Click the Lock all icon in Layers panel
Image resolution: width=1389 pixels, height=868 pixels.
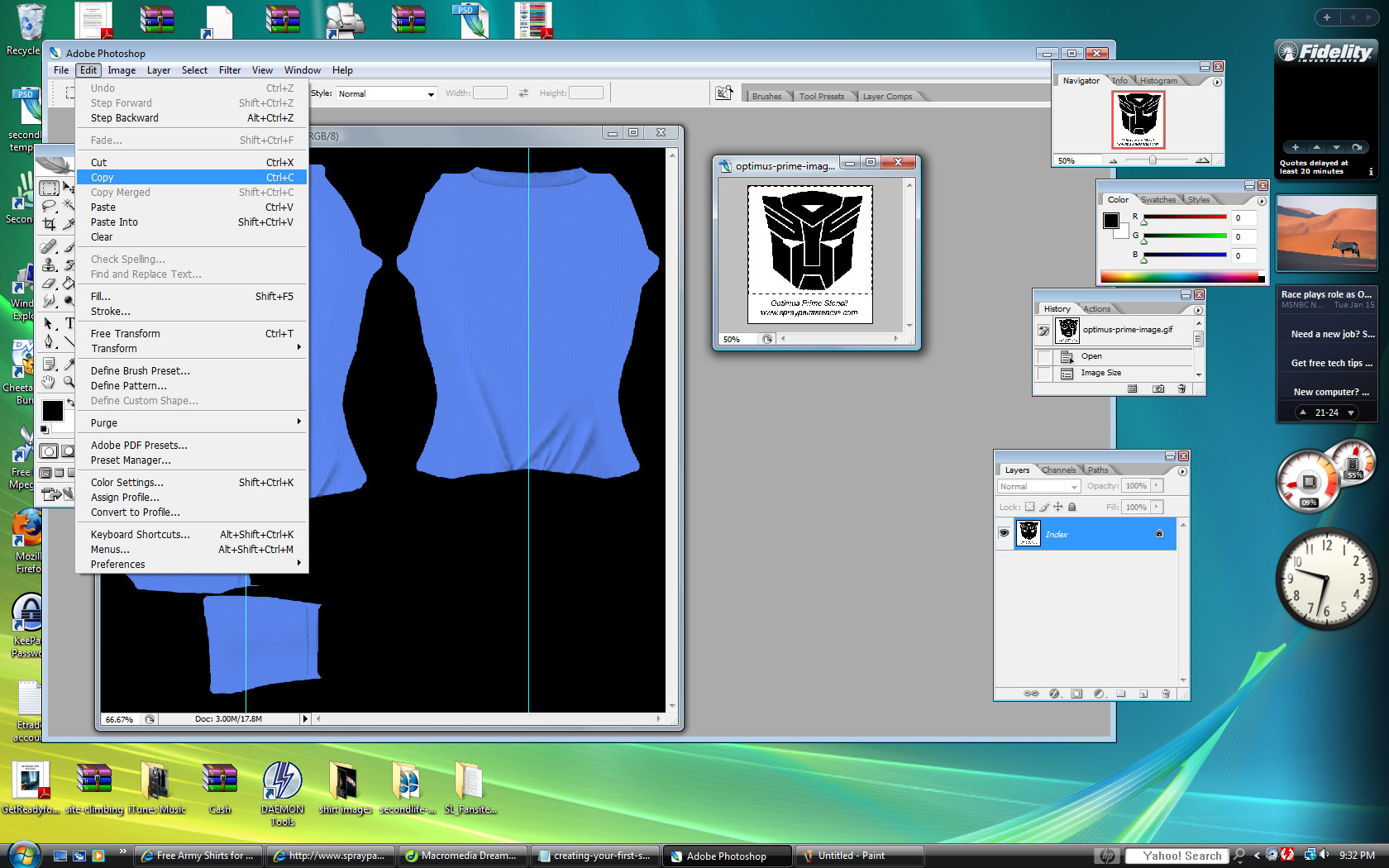click(1072, 507)
